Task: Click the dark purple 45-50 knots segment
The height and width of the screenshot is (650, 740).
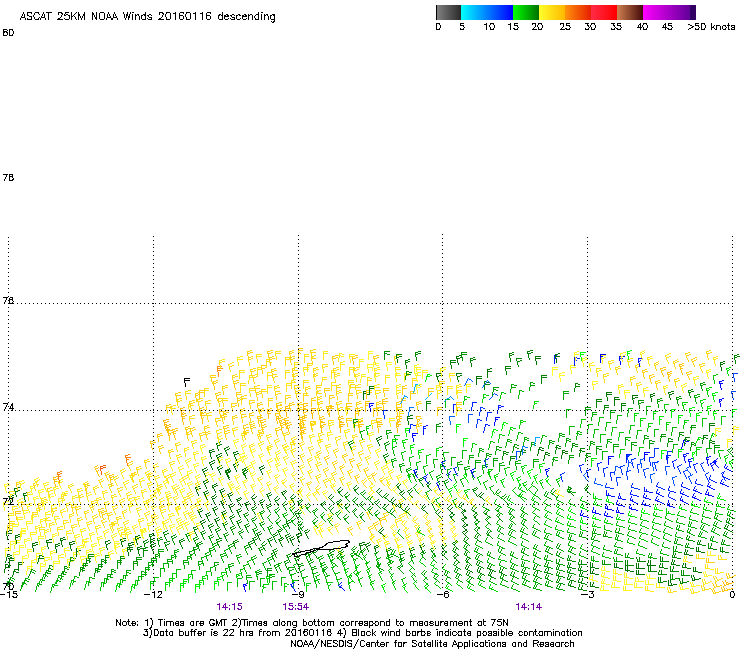Action: click(682, 12)
